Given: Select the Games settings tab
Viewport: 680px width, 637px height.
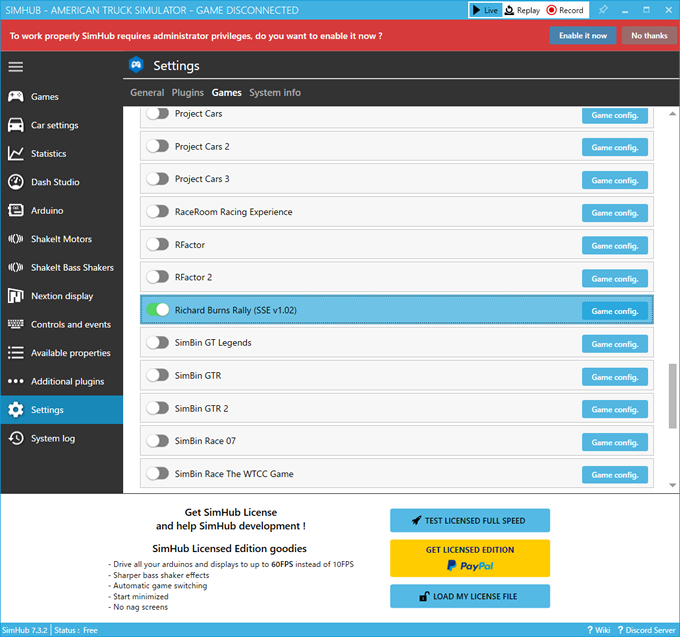Looking at the screenshot, I should click(x=226, y=92).
